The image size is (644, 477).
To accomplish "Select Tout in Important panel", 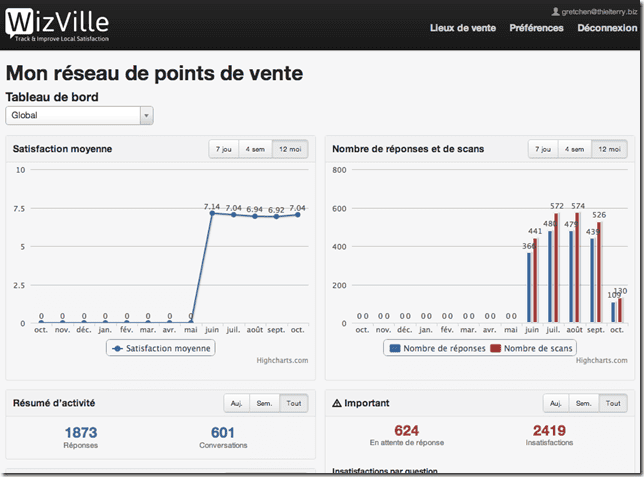I will tap(613, 403).
